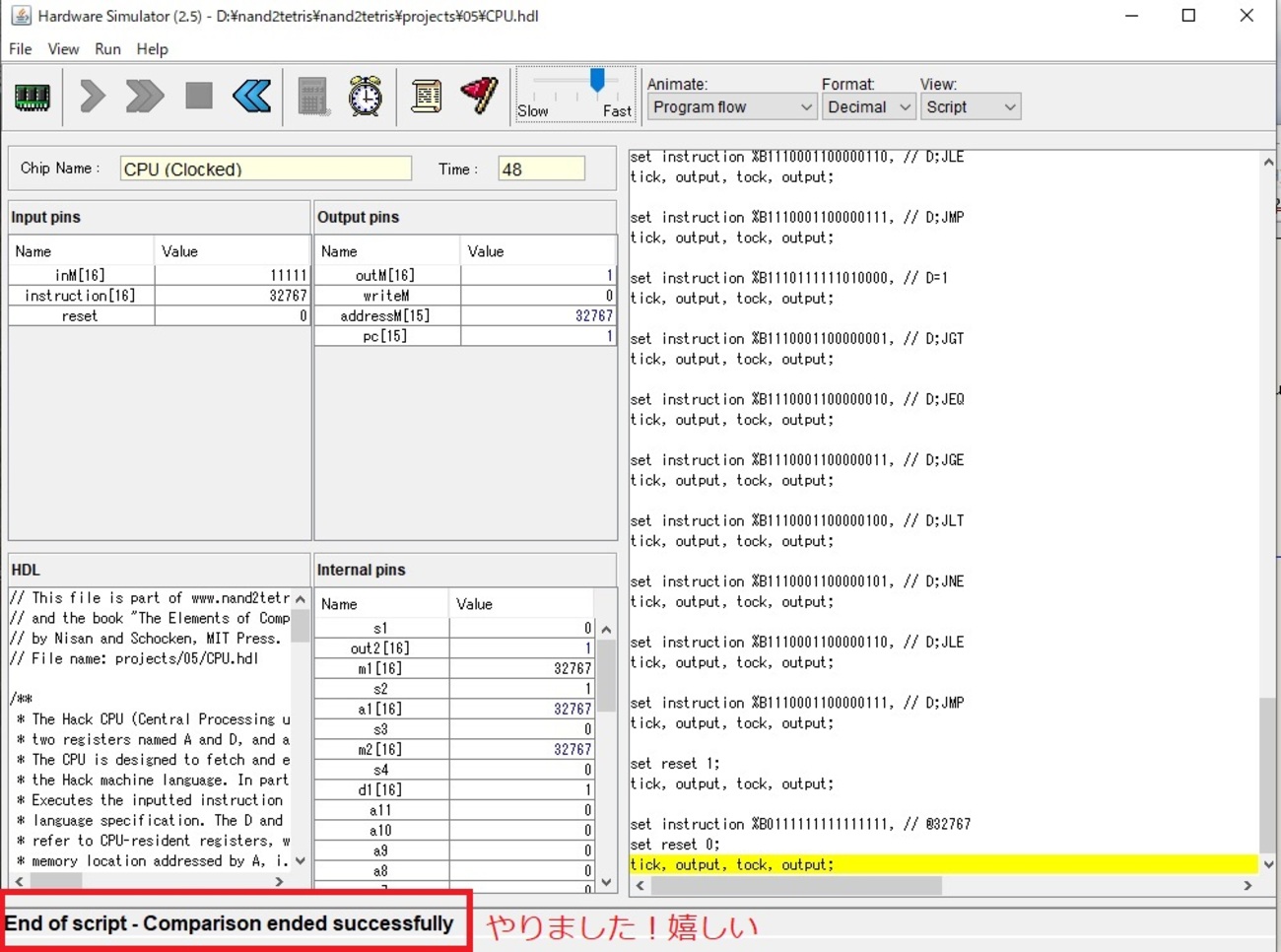Image resolution: width=1281 pixels, height=952 pixels.
Task: Select the writeM output pin row
Action: [x=465, y=296]
